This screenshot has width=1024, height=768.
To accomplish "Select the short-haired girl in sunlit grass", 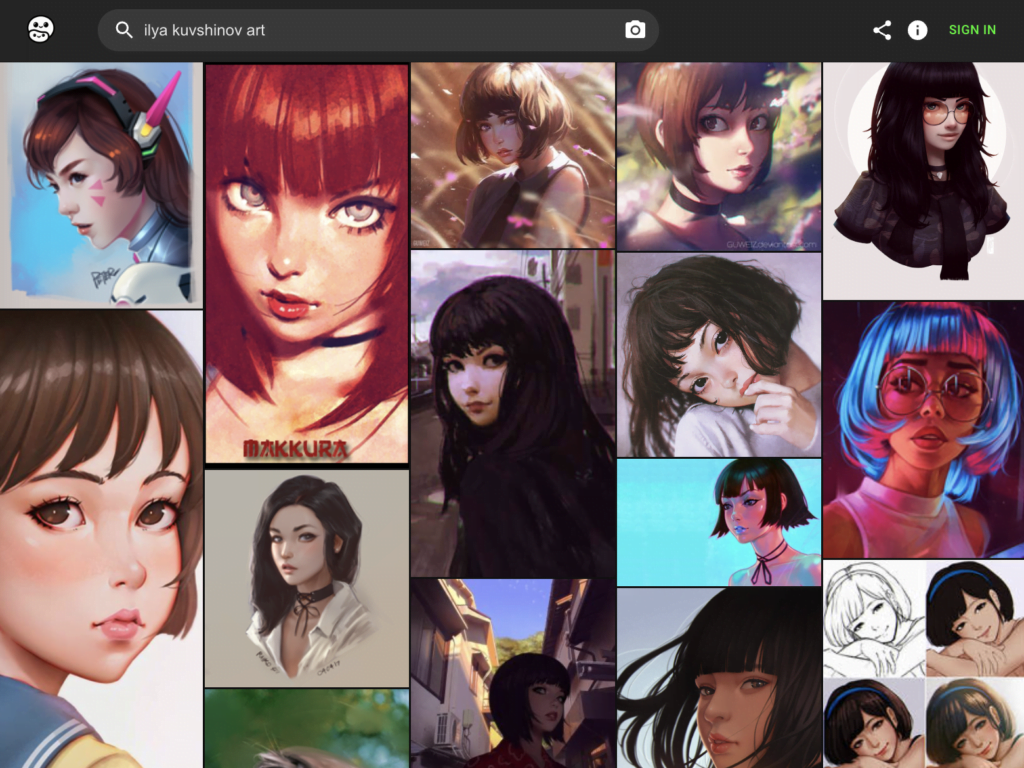I will (x=512, y=155).
